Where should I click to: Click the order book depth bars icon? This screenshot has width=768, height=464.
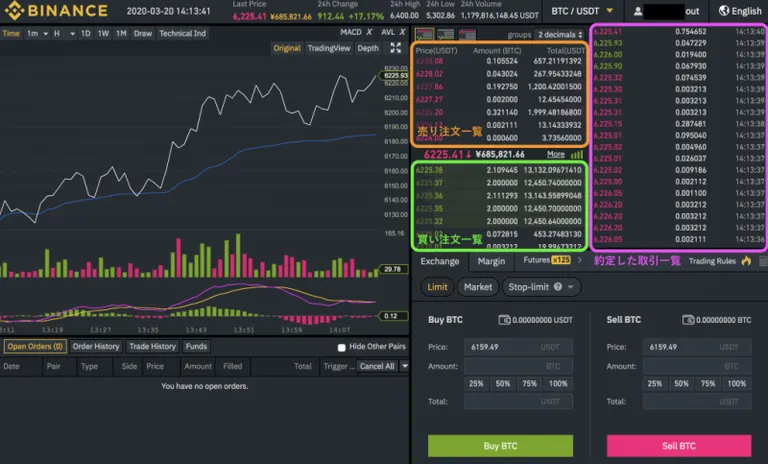click(577, 154)
